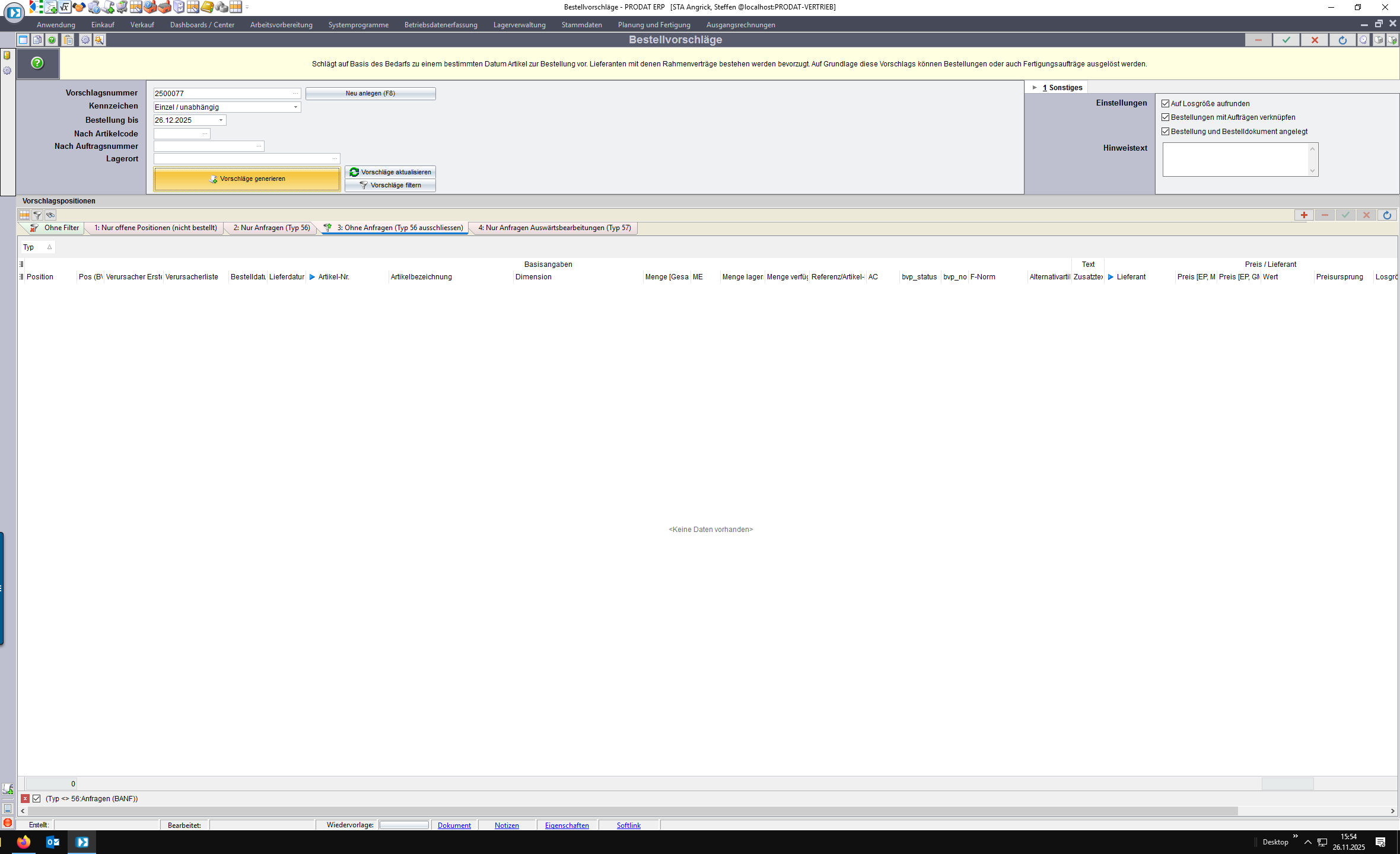Click the green checkmark save icon in header
Image resolution: width=1400 pixels, height=854 pixels.
tap(1286, 40)
